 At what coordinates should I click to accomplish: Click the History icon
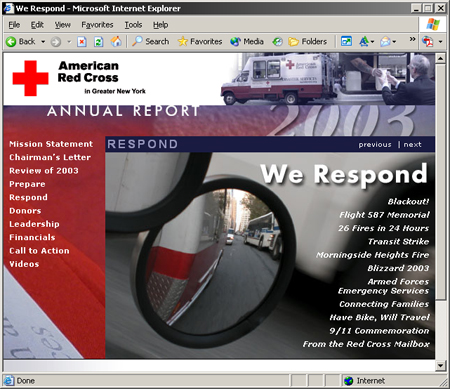click(x=277, y=42)
